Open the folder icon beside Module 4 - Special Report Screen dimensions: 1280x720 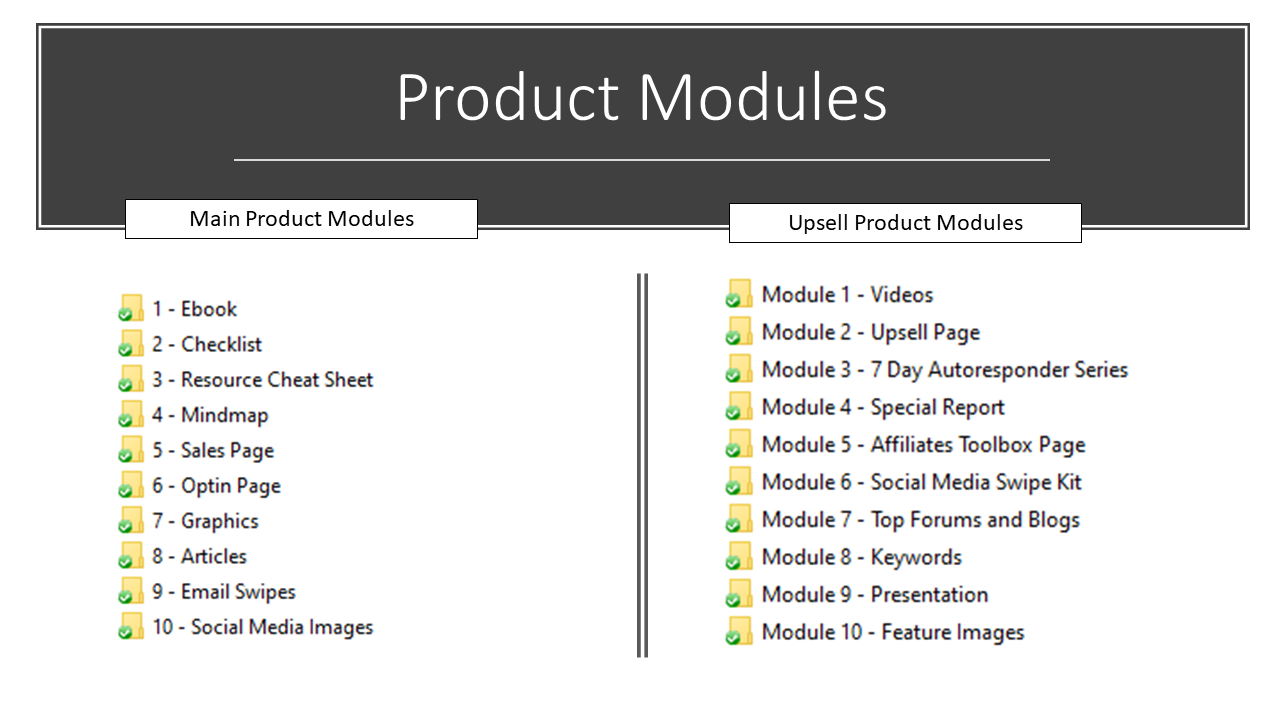(x=739, y=406)
